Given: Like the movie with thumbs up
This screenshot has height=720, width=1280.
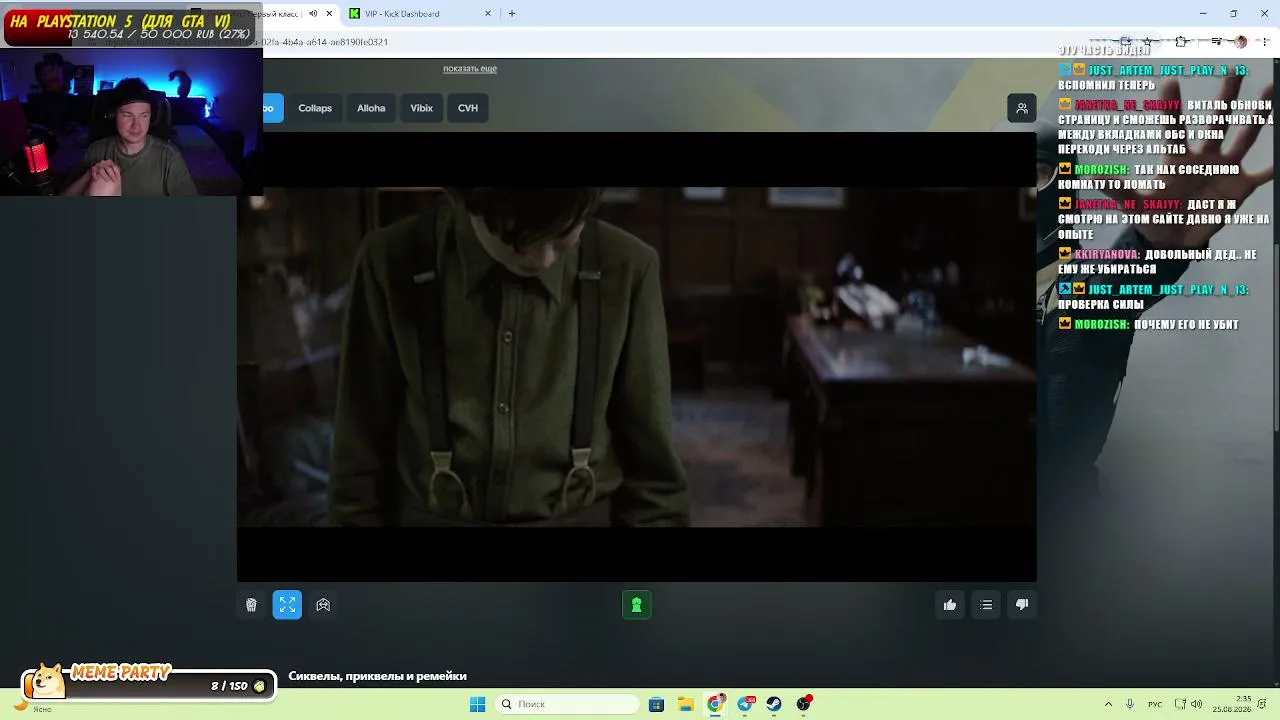Looking at the screenshot, I should (x=950, y=605).
